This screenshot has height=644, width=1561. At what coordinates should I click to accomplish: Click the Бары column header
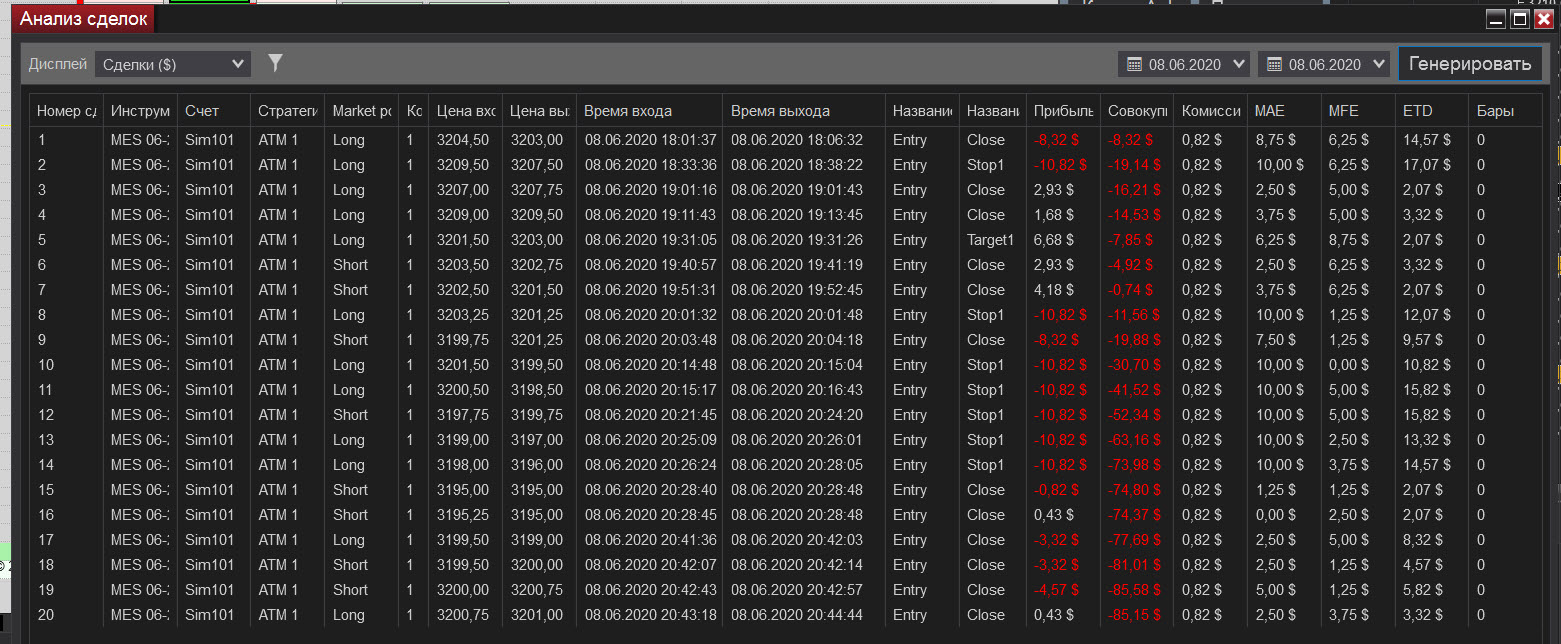(1505, 111)
